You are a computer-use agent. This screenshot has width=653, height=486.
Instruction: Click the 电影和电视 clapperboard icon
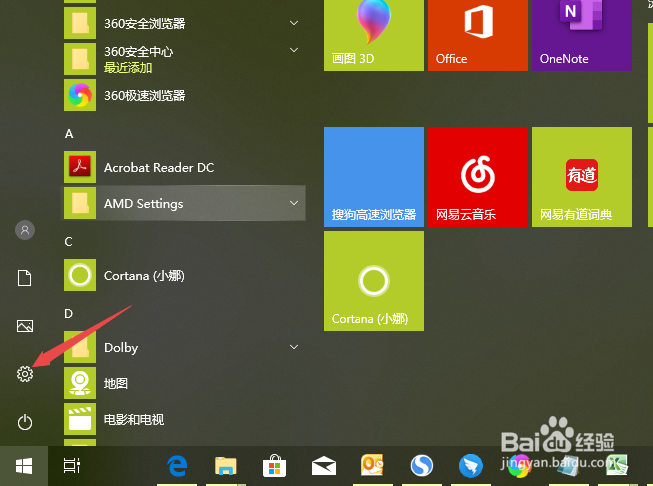click(x=80, y=419)
